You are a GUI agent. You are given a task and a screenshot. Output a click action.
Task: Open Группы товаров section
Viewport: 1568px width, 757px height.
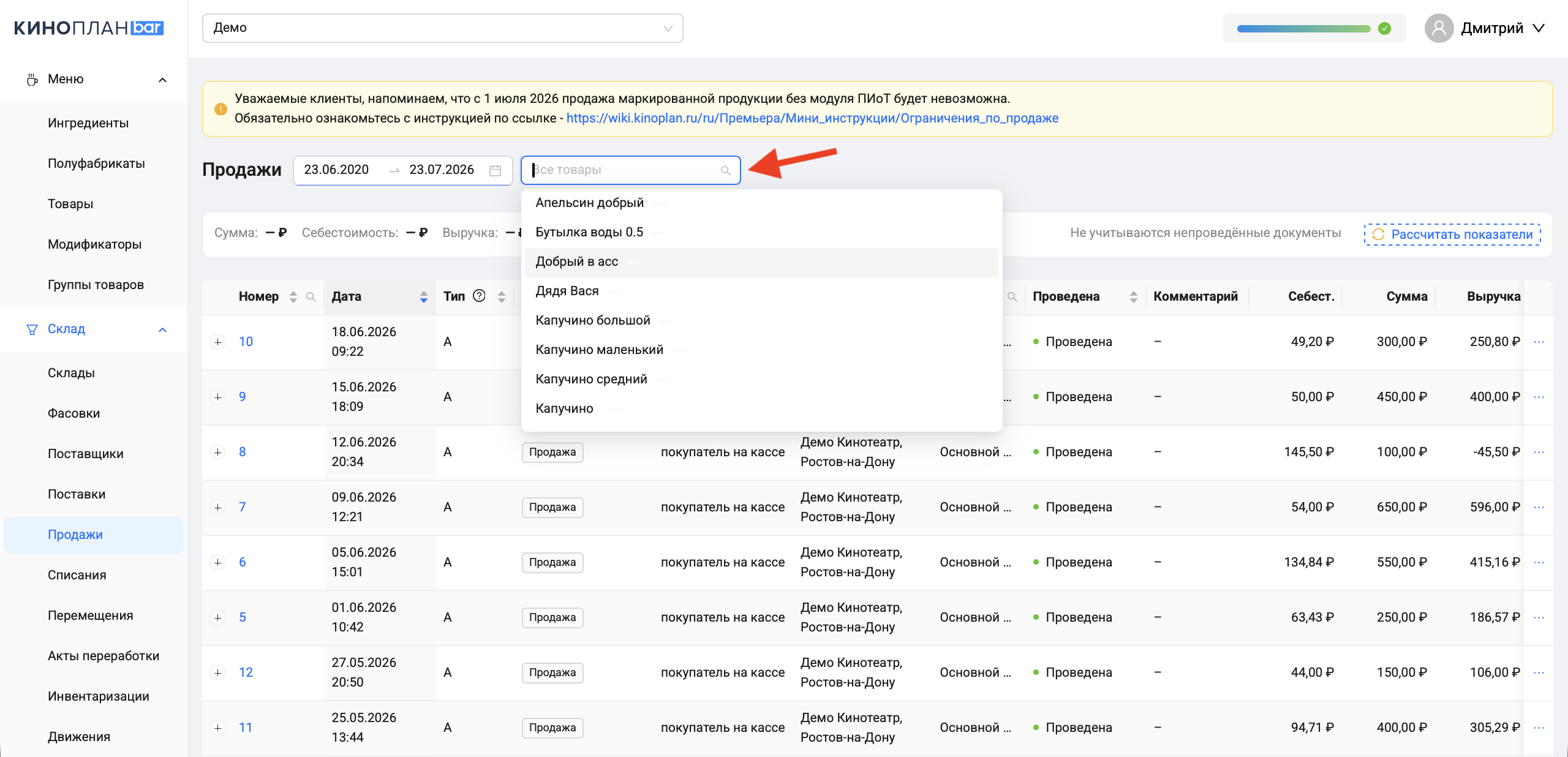pos(96,285)
